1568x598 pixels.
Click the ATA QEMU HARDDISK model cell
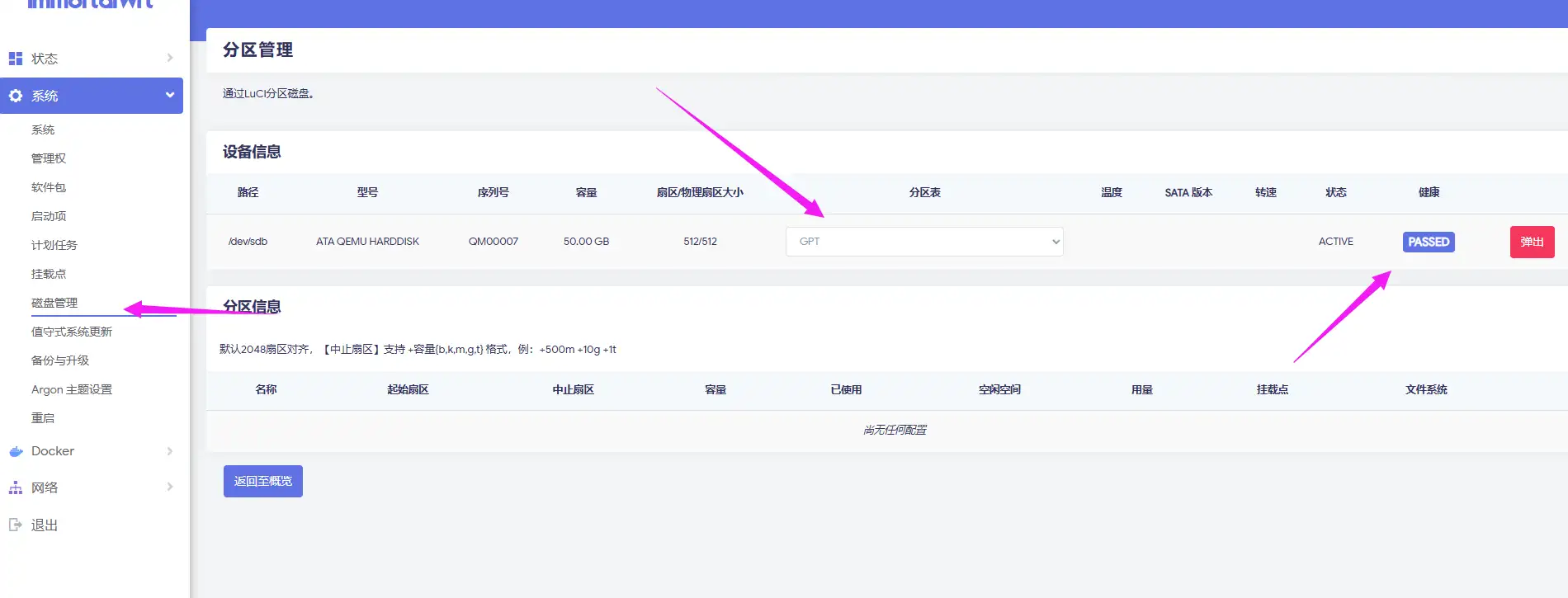pyautogui.click(x=367, y=242)
